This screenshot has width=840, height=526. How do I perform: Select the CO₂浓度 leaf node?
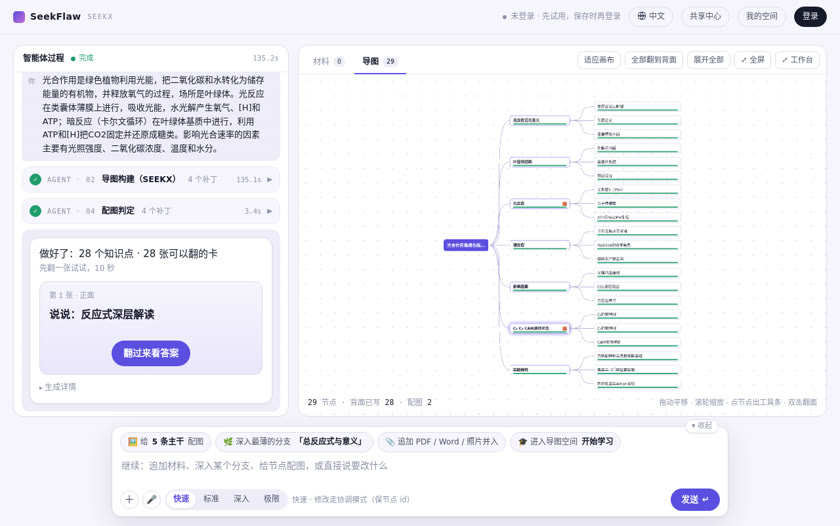(x=638, y=287)
